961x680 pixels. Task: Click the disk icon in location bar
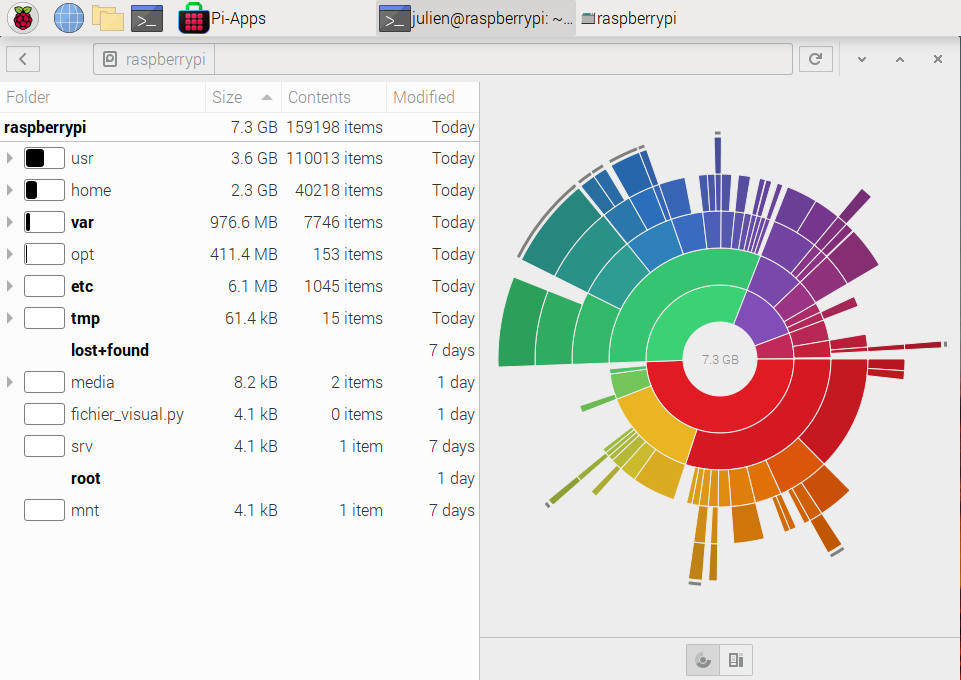(110, 59)
